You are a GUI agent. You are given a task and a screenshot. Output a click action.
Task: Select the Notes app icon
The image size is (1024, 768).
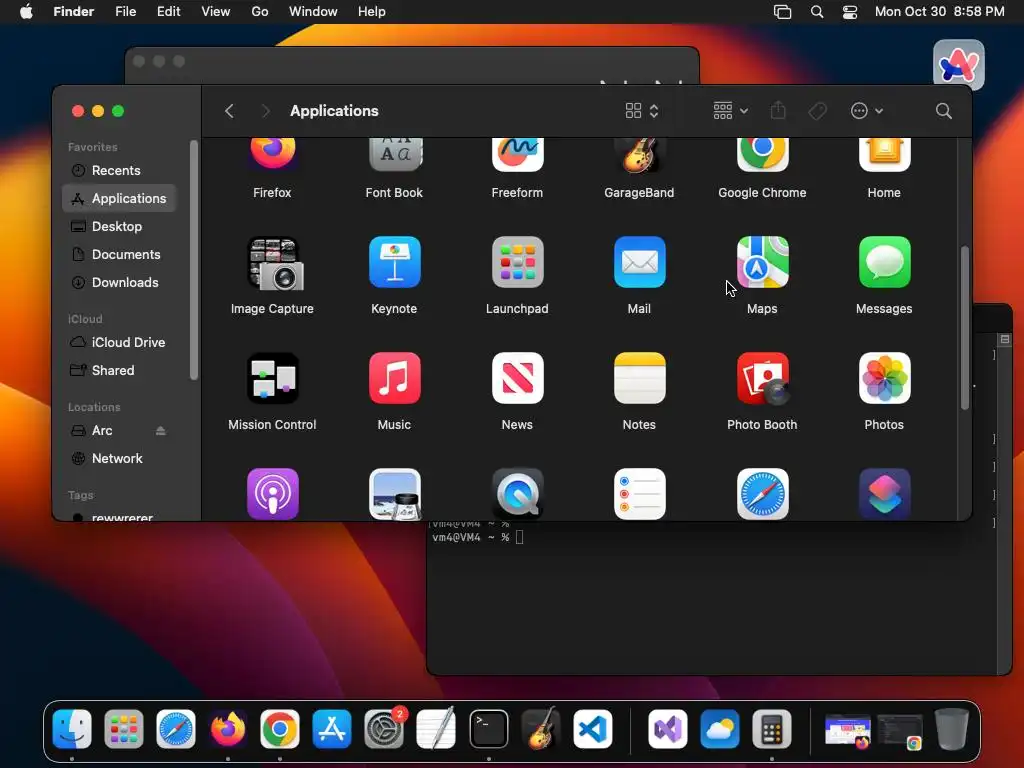tap(639, 378)
